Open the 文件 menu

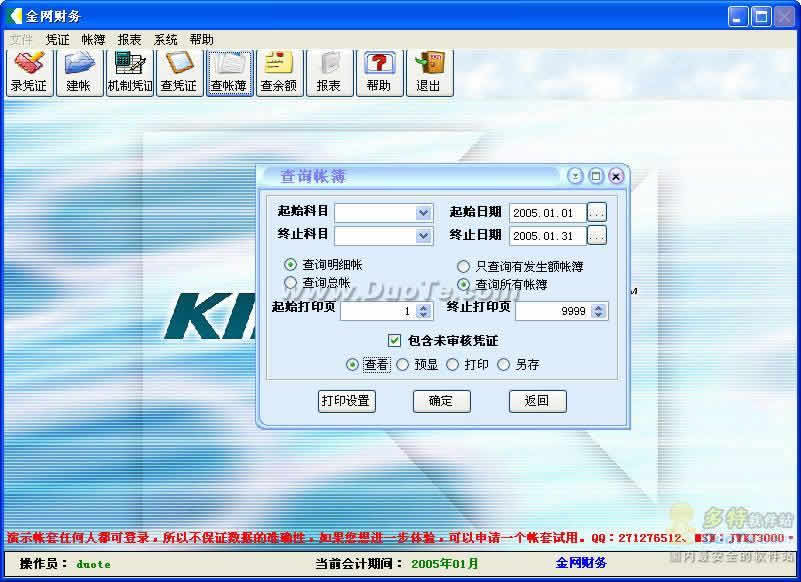(x=21, y=40)
